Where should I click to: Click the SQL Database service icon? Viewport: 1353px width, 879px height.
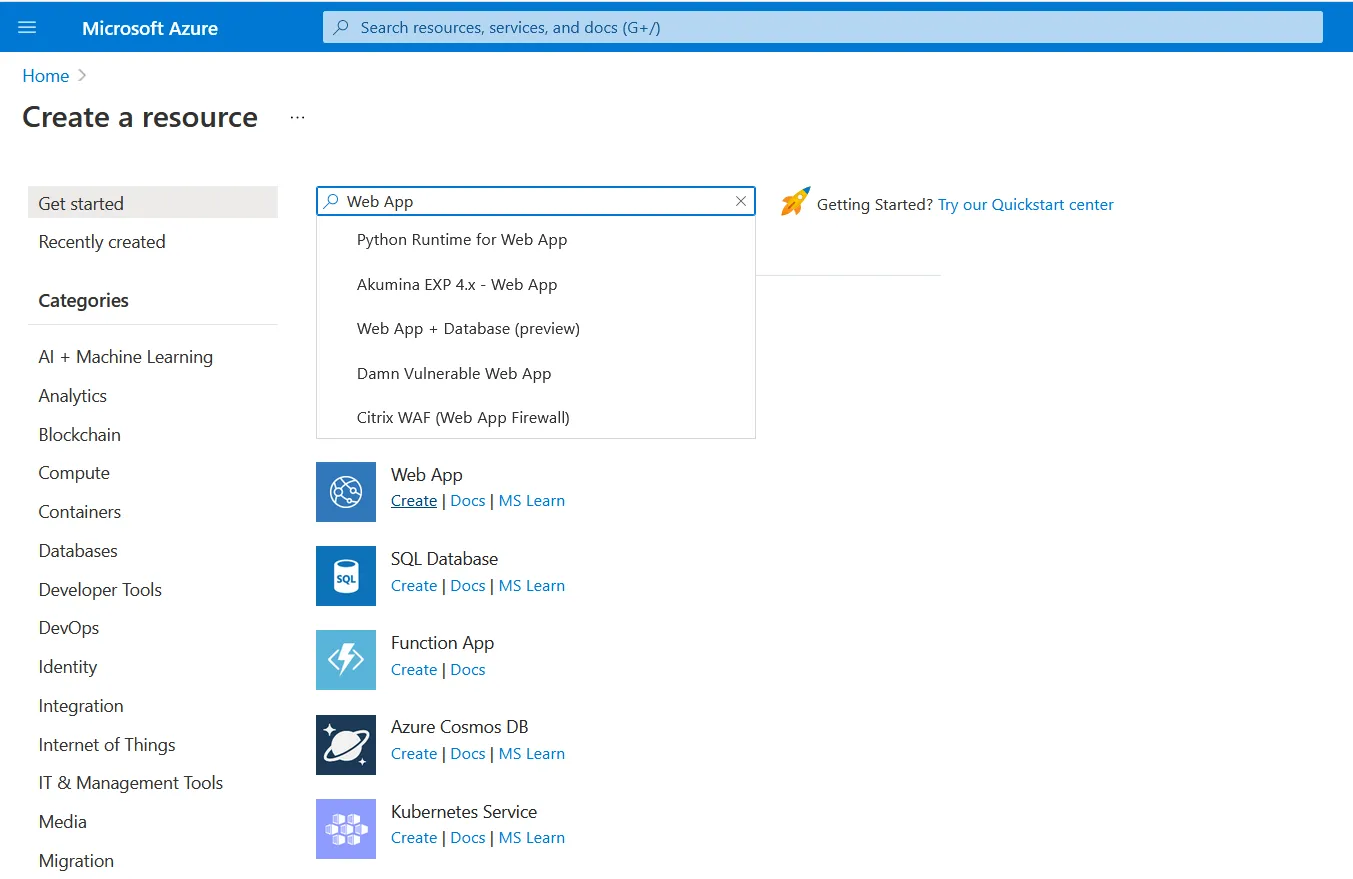pyautogui.click(x=345, y=575)
